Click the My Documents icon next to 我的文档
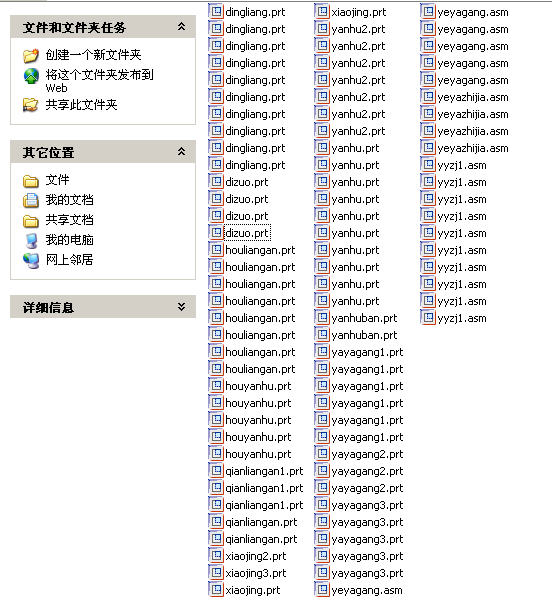Image resolution: width=552 pixels, height=607 pixels. pos(31,200)
